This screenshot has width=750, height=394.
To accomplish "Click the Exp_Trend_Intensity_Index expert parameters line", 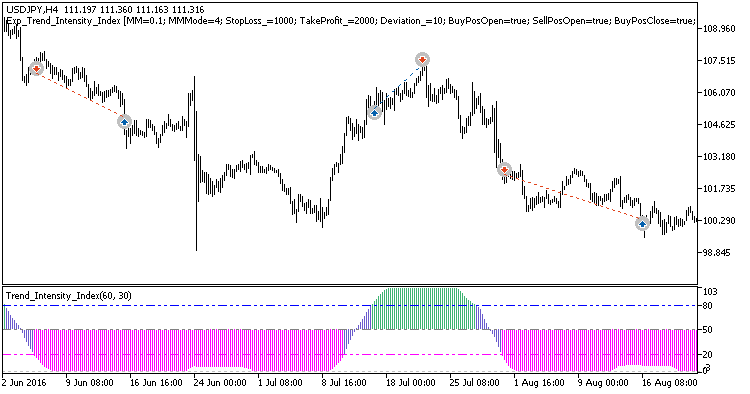I will [x=350, y=21].
